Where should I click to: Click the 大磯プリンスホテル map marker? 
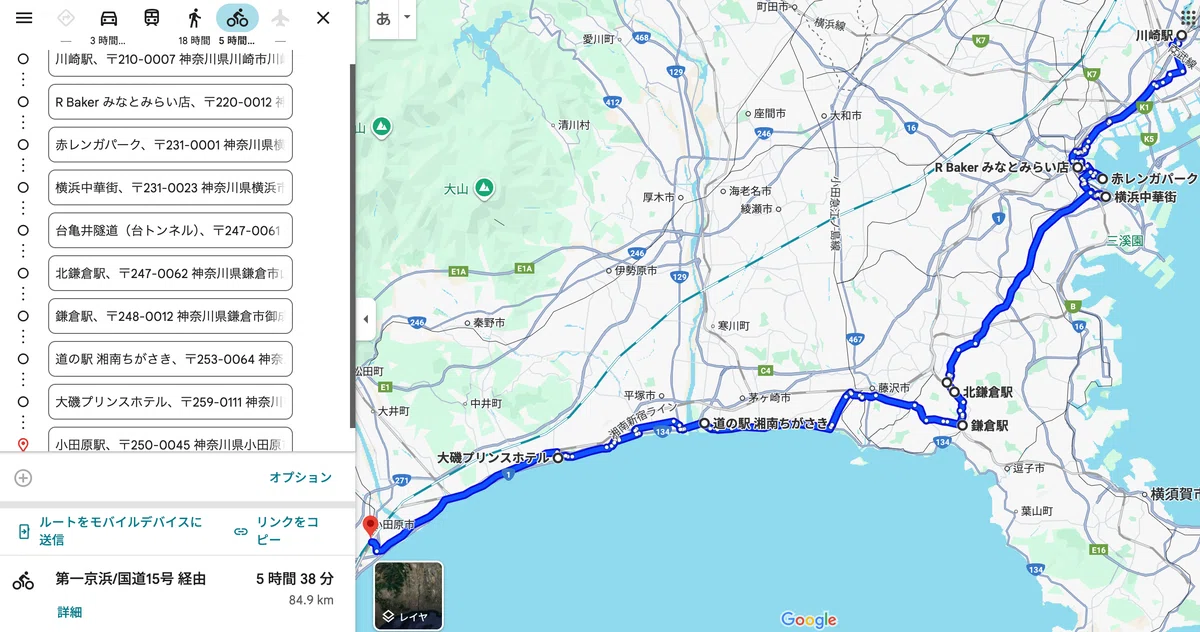[558, 457]
